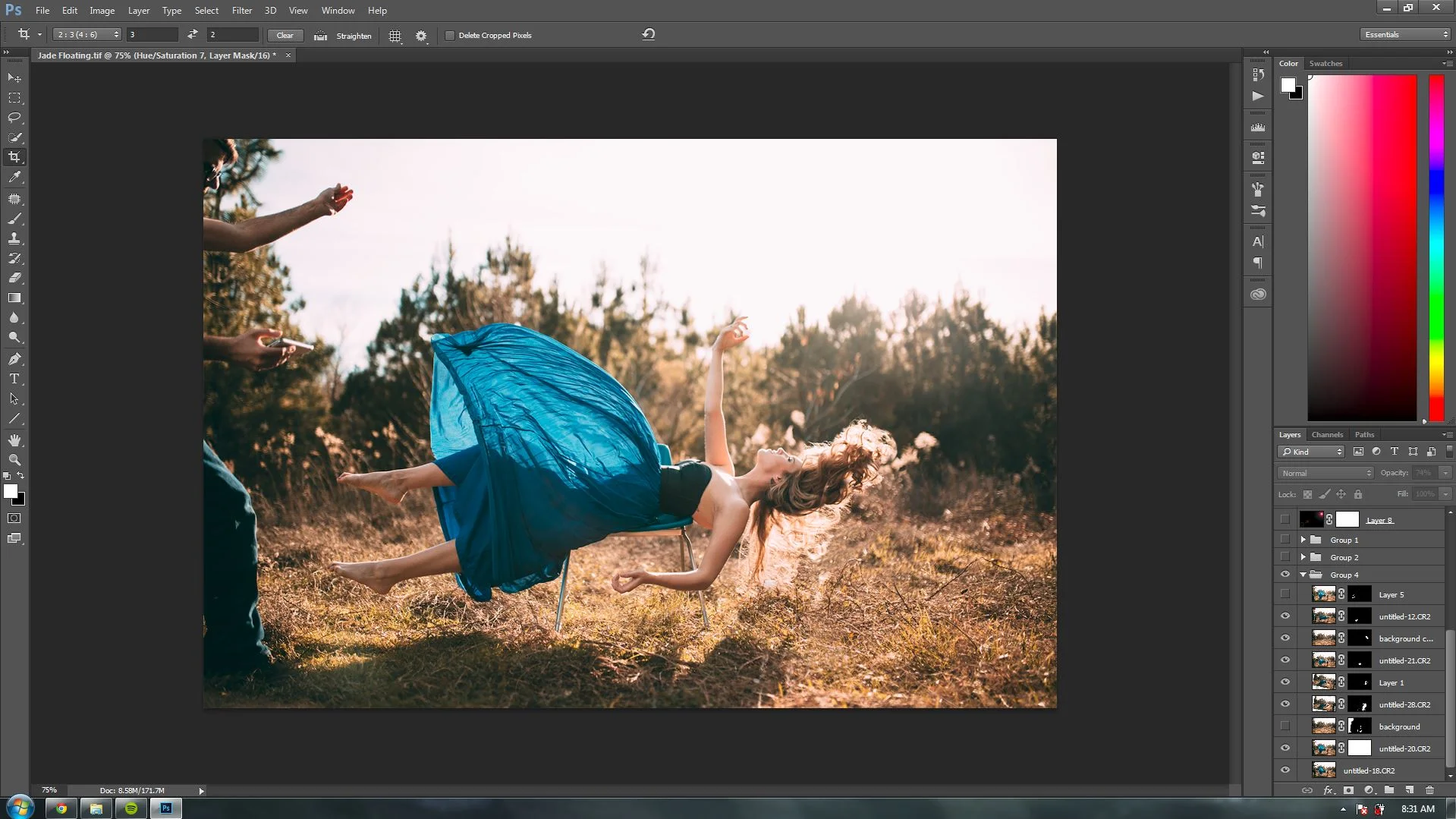Hide the untitled-12.CR2 layer
Screen dimensions: 1456x819
point(1285,616)
